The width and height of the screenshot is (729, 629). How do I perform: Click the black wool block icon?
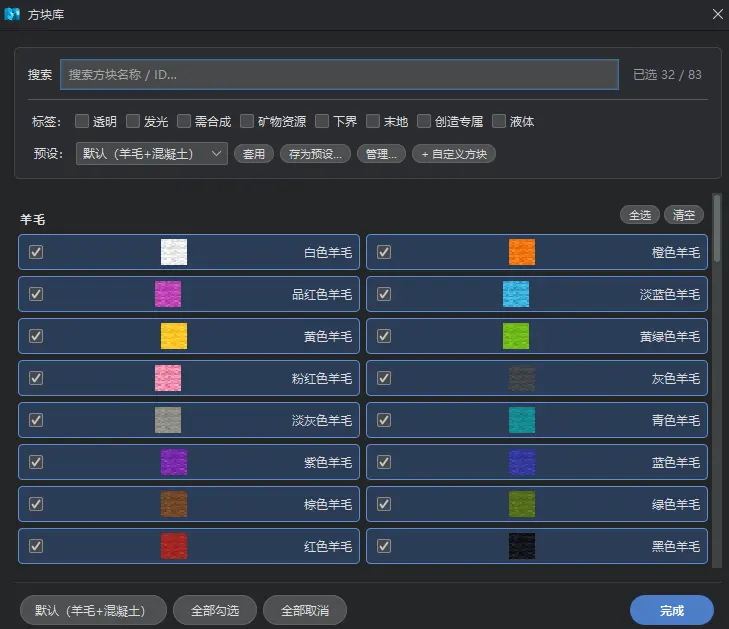tap(522, 546)
